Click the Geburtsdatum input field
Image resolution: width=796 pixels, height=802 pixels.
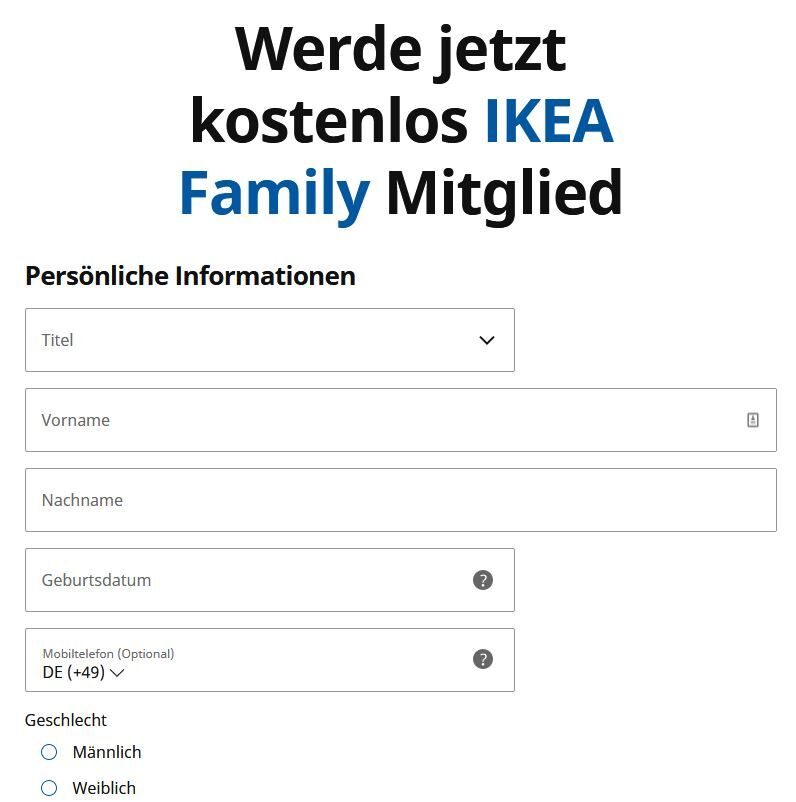coord(250,580)
